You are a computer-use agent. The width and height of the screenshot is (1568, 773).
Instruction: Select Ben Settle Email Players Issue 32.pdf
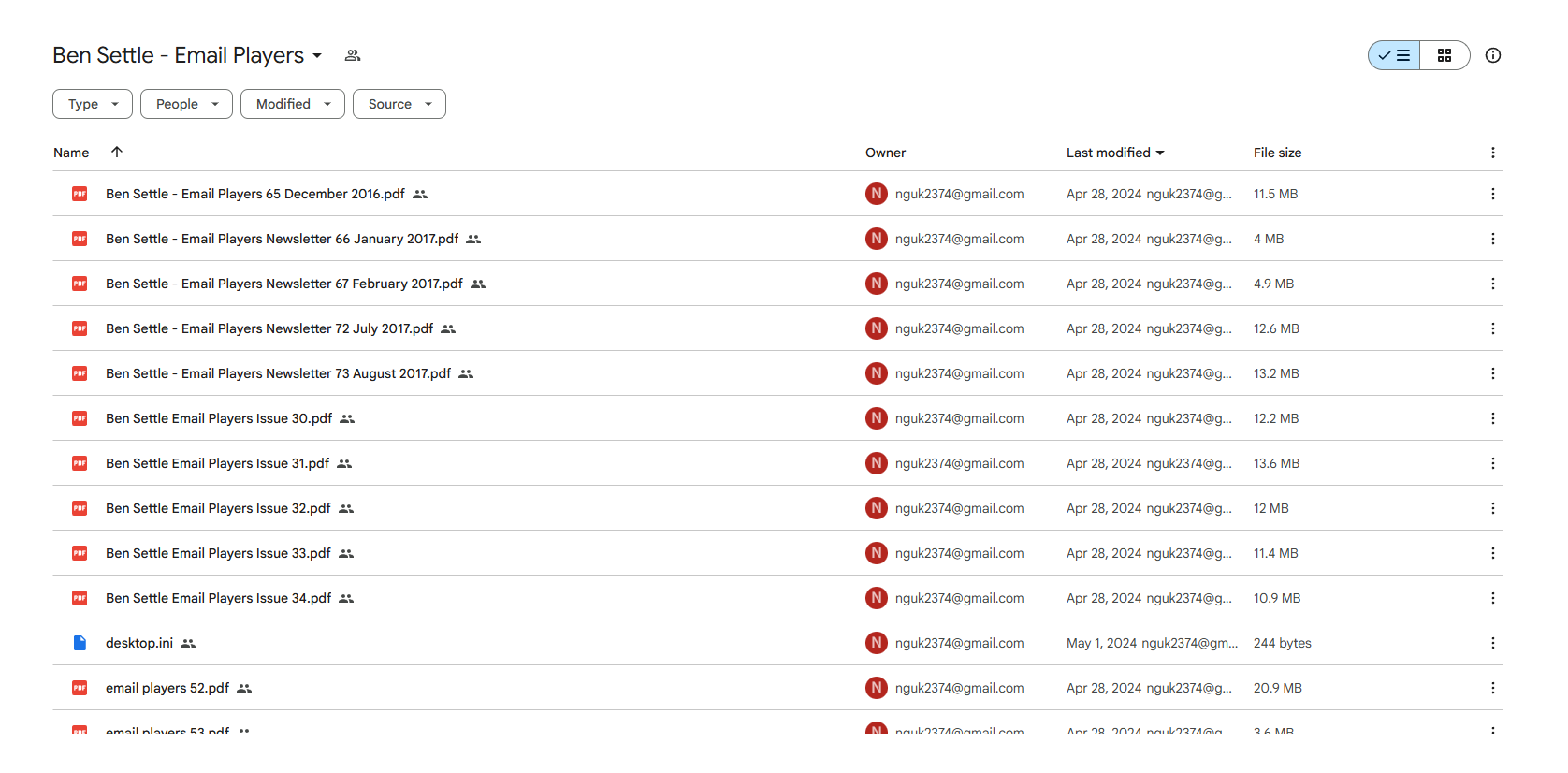click(219, 508)
